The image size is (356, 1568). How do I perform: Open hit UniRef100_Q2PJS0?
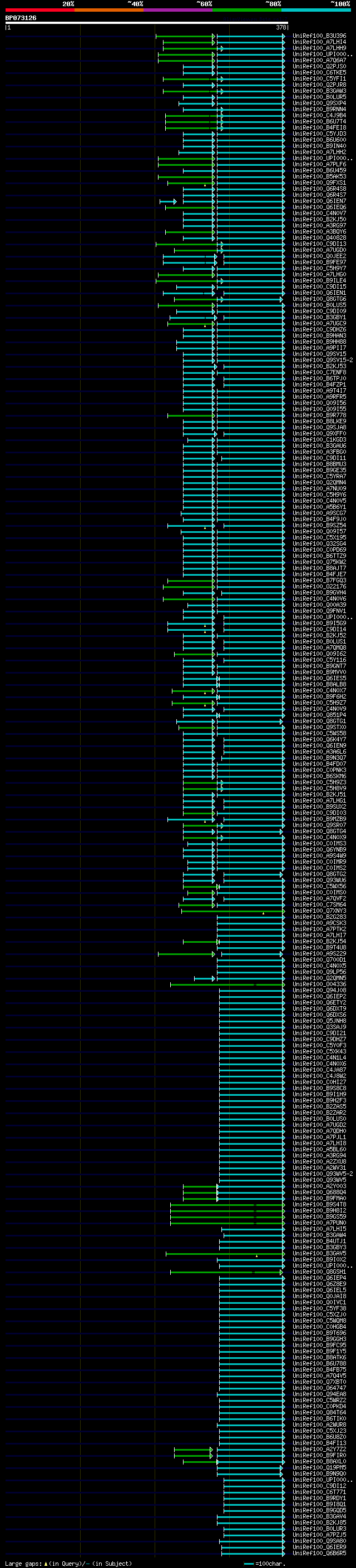(319, 66)
